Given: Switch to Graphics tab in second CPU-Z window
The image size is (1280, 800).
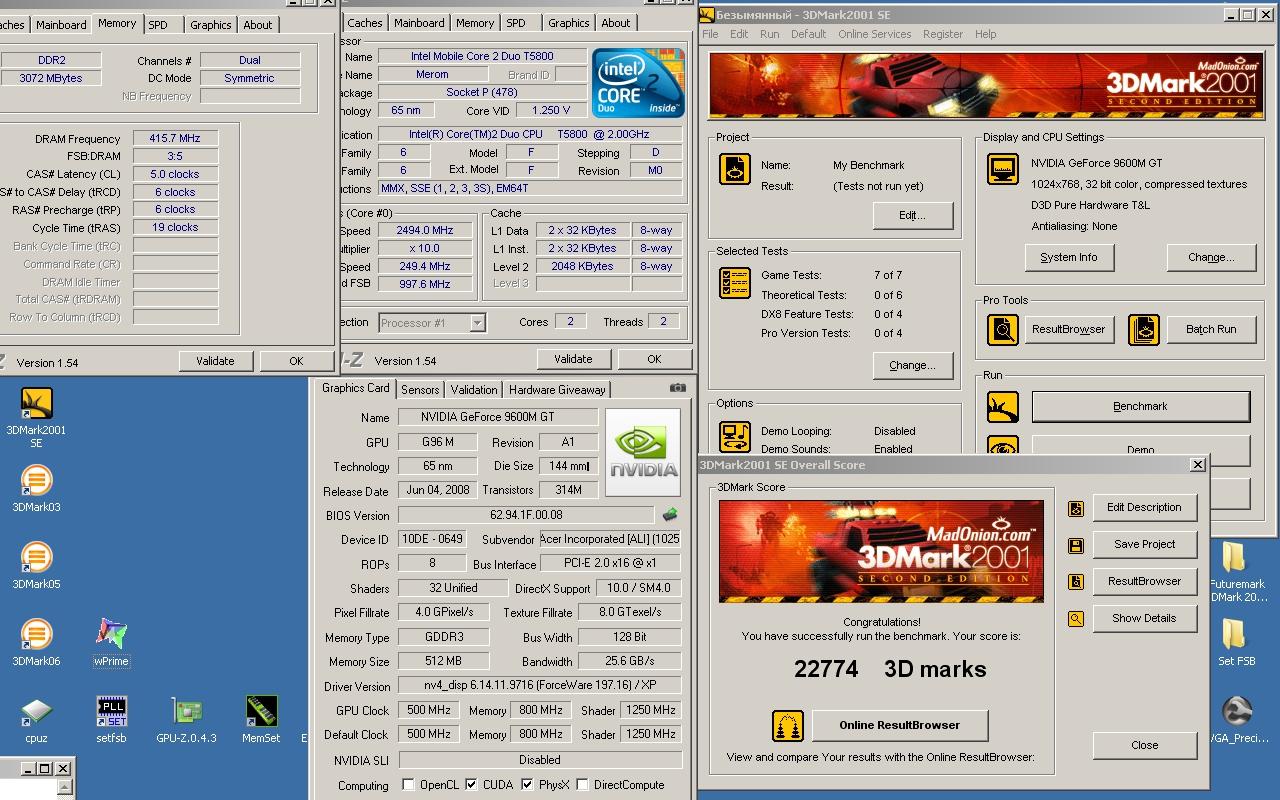Looking at the screenshot, I should (x=568, y=23).
